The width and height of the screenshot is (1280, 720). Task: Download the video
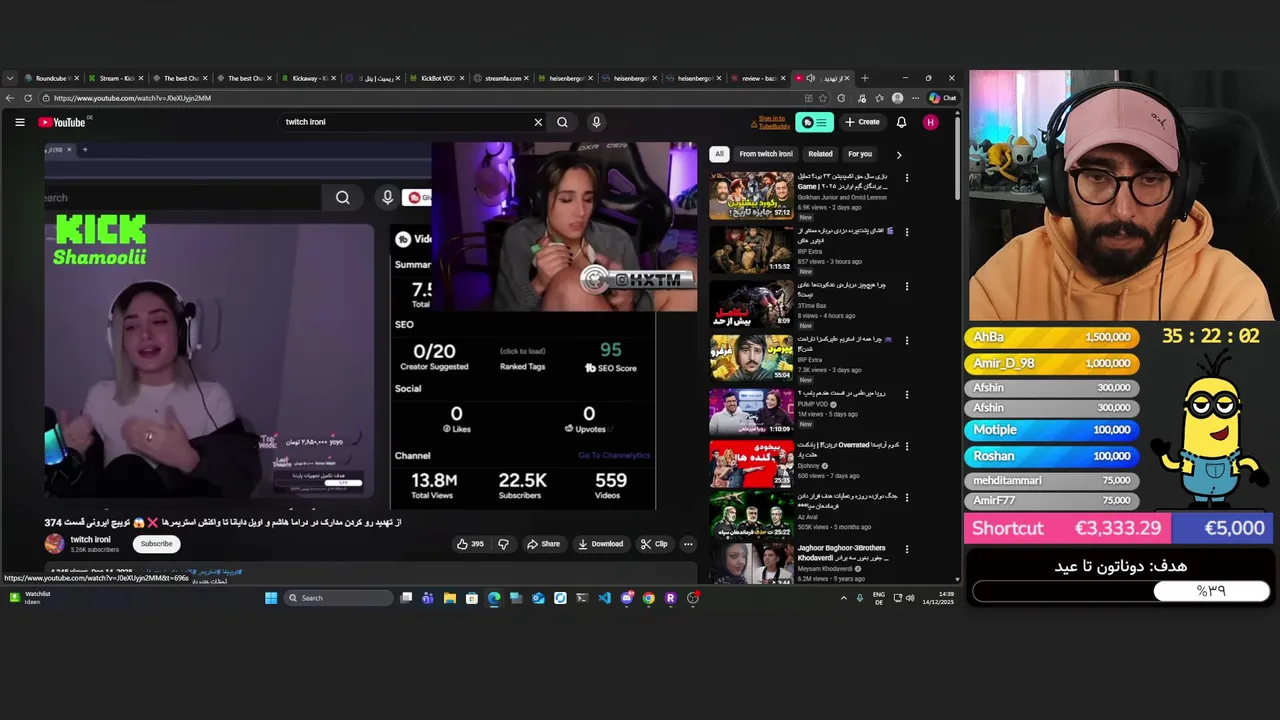click(x=600, y=544)
